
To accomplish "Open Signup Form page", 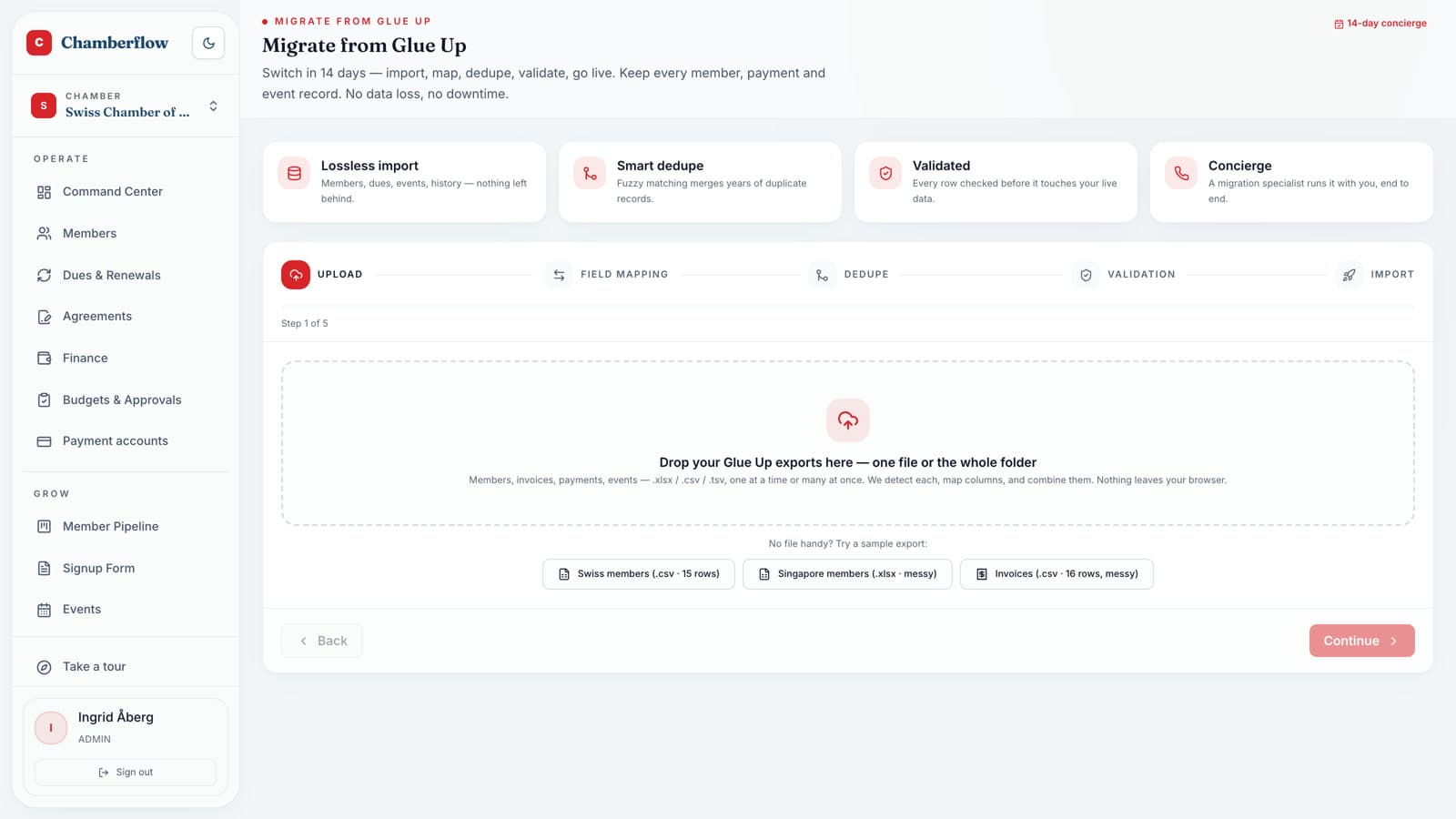I will coord(125,568).
